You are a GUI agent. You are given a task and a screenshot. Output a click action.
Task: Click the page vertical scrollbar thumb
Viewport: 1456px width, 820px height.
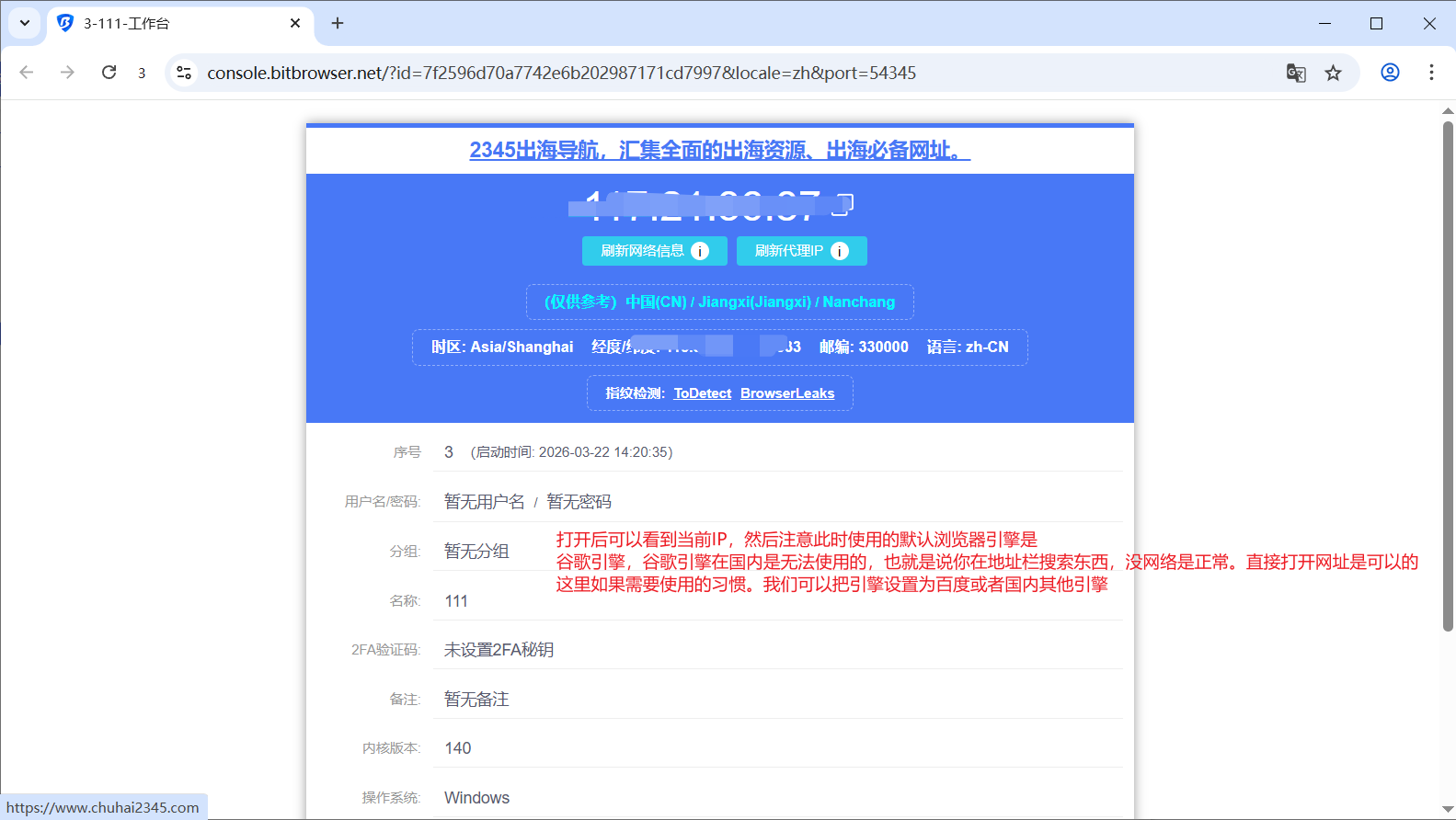click(x=1448, y=377)
